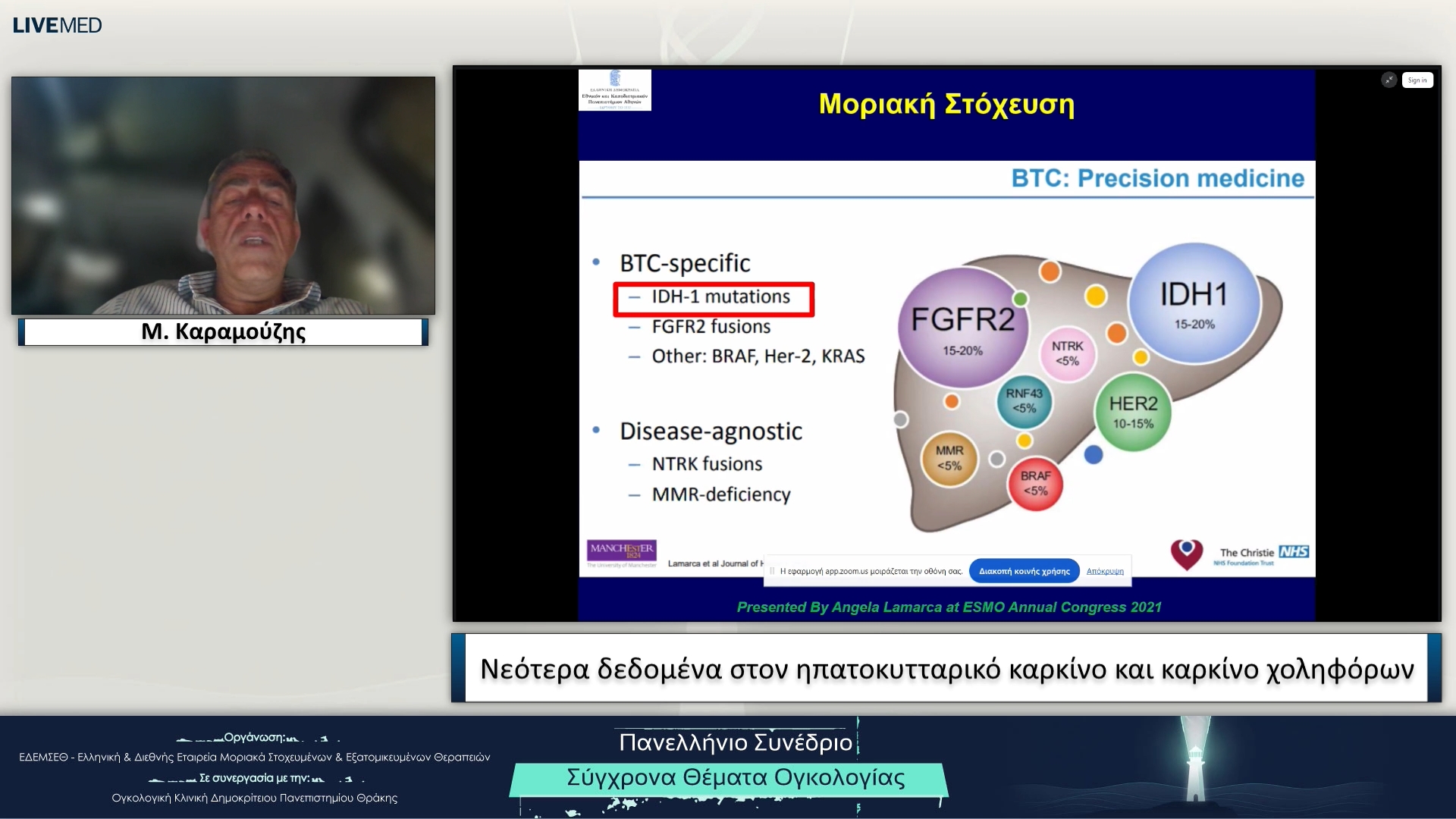
Task: Click the RNF43 teal bubble
Action: click(x=1024, y=400)
